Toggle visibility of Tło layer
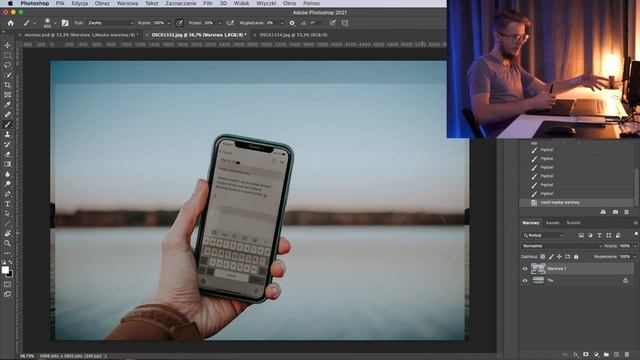 pos(525,280)
